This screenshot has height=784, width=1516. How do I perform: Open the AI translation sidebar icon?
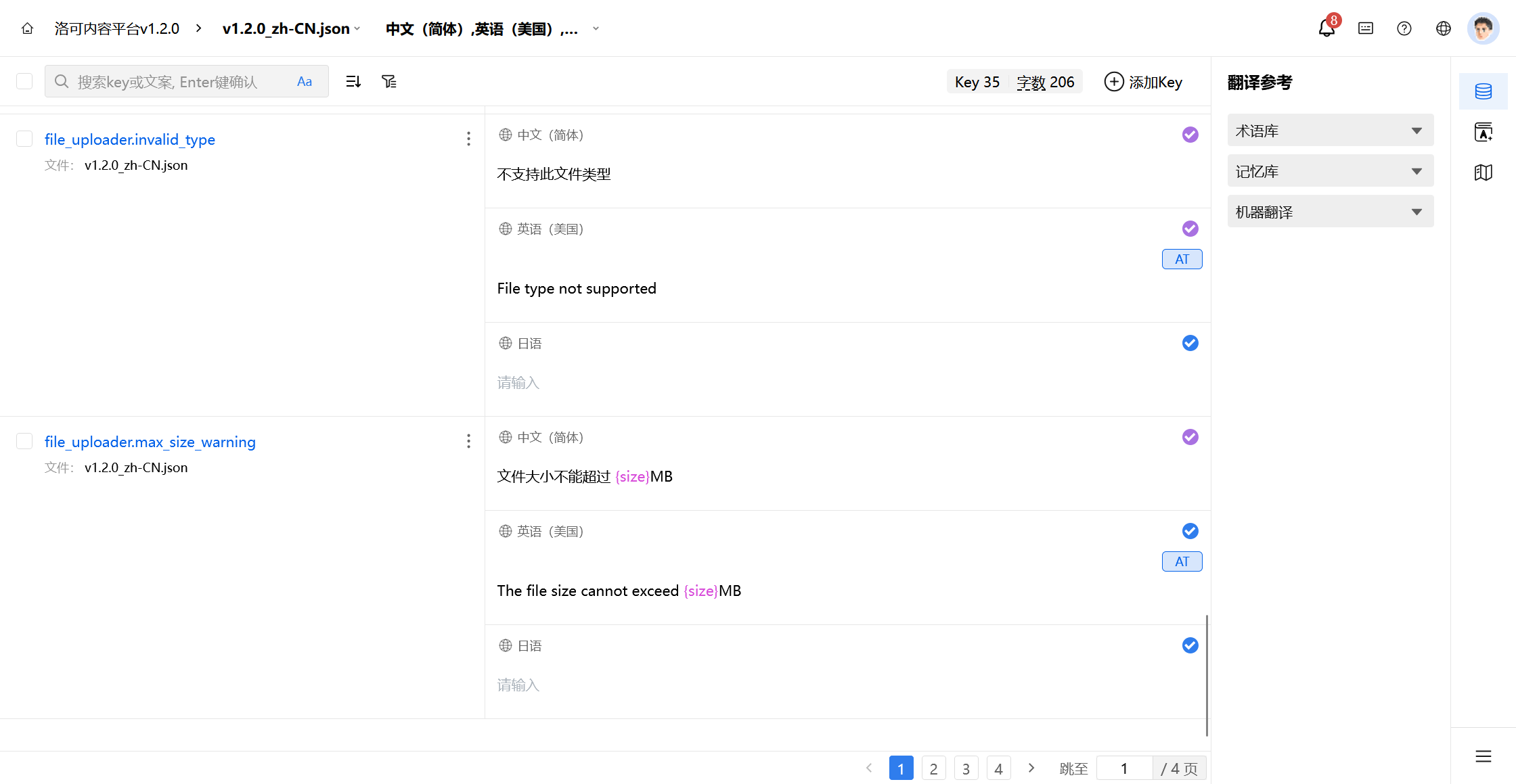click(1484, 132)
